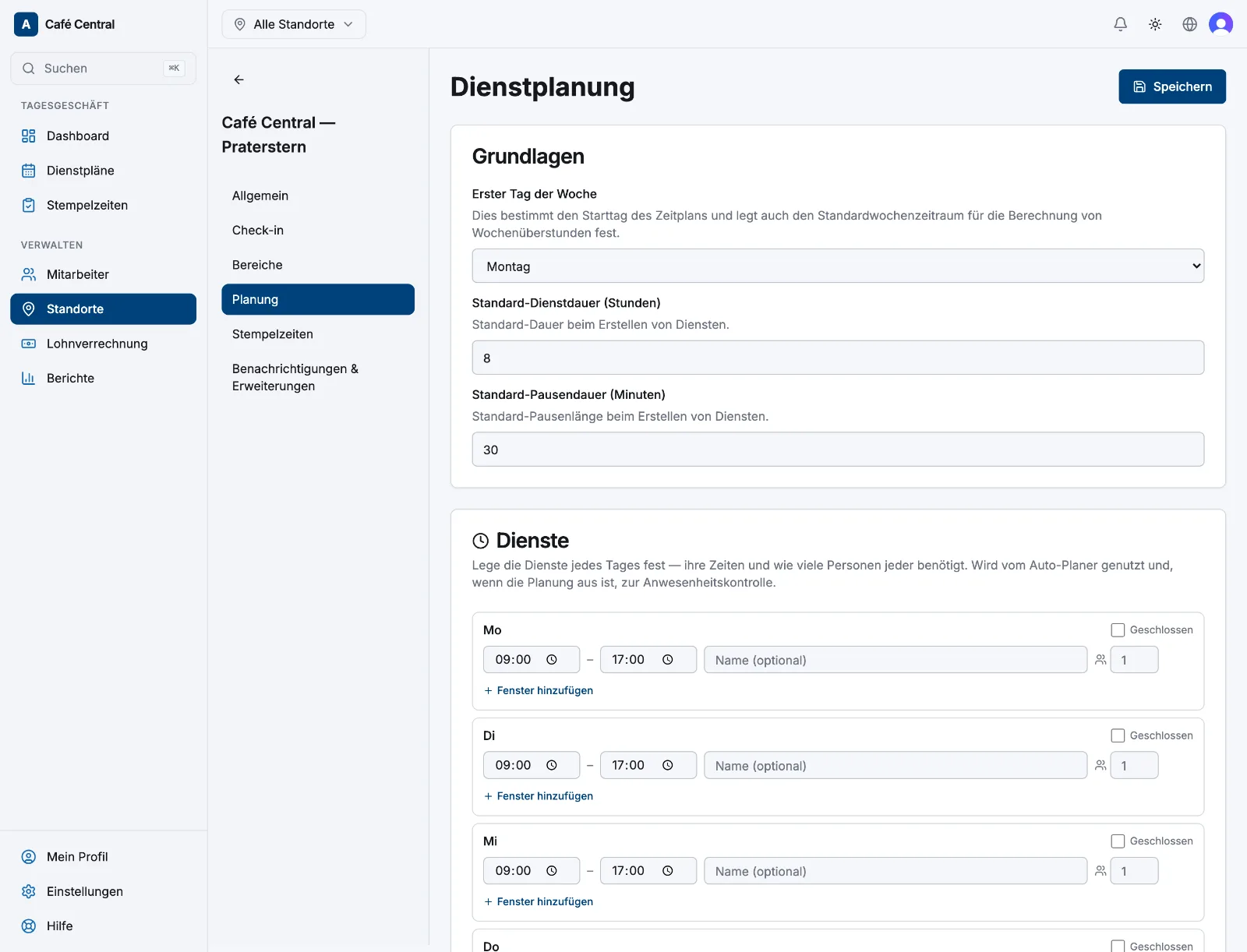Tick Geschlossen checkbox for Do
This screenshot has width=1247, height=952.
[x=1118, y=946]
